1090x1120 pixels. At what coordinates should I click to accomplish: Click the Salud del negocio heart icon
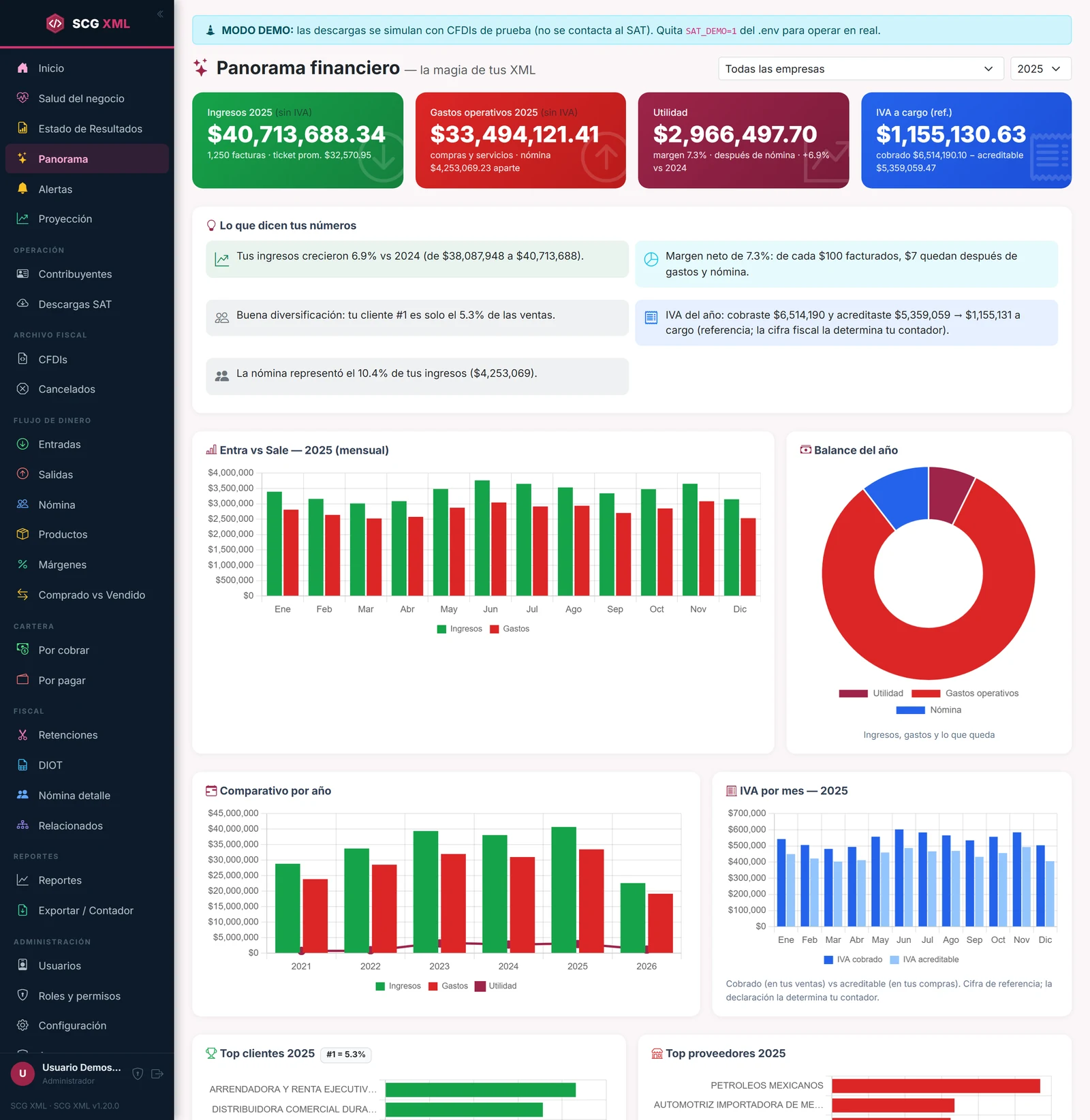[x=22, y=98]
